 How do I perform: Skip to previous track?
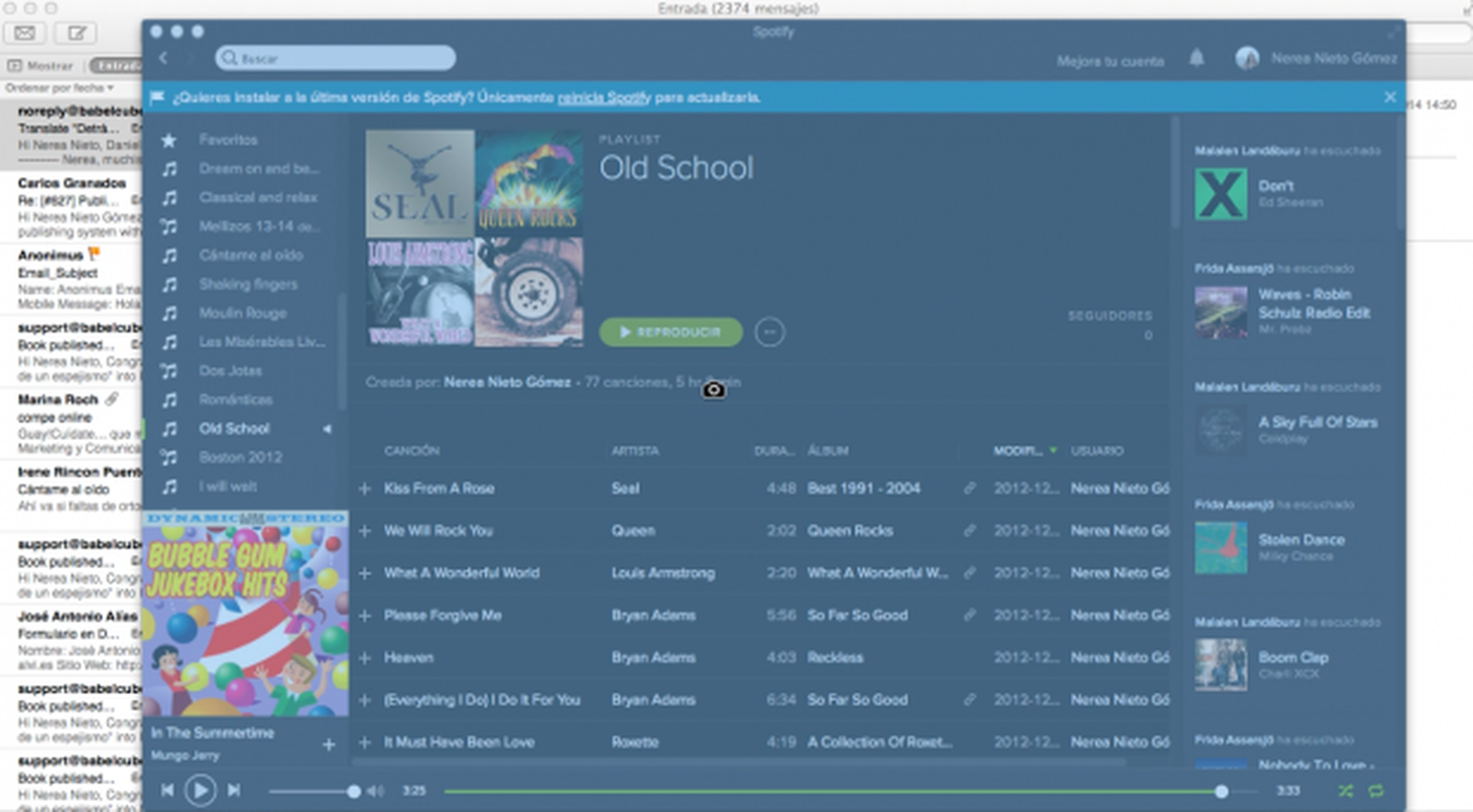click(x=167, y=790)
